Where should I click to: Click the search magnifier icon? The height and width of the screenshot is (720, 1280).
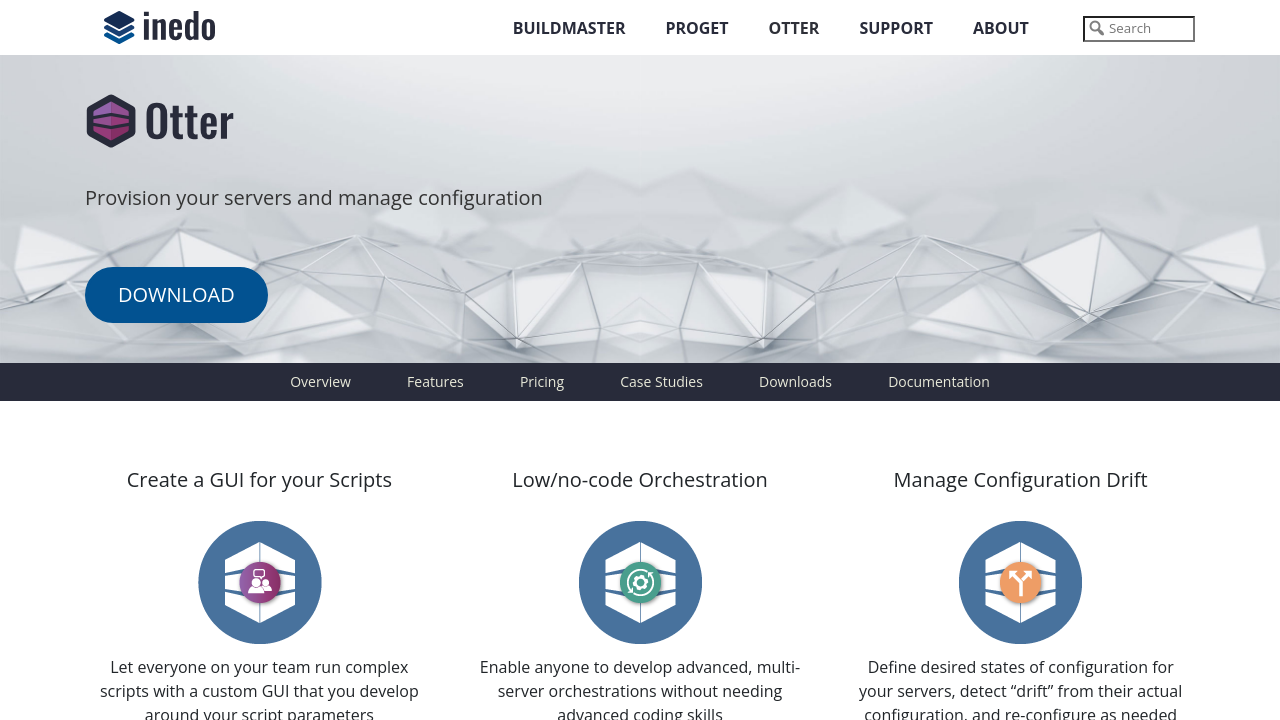tap(1097, 29)
